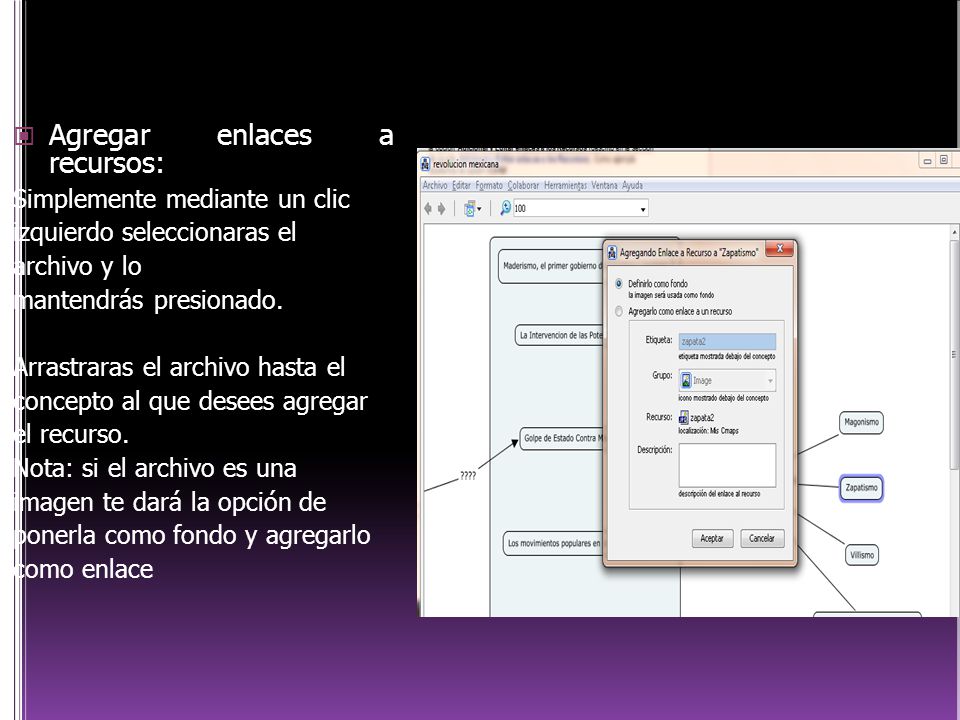Click the back arrow in CmapTools toolbar

coord(428,209)
